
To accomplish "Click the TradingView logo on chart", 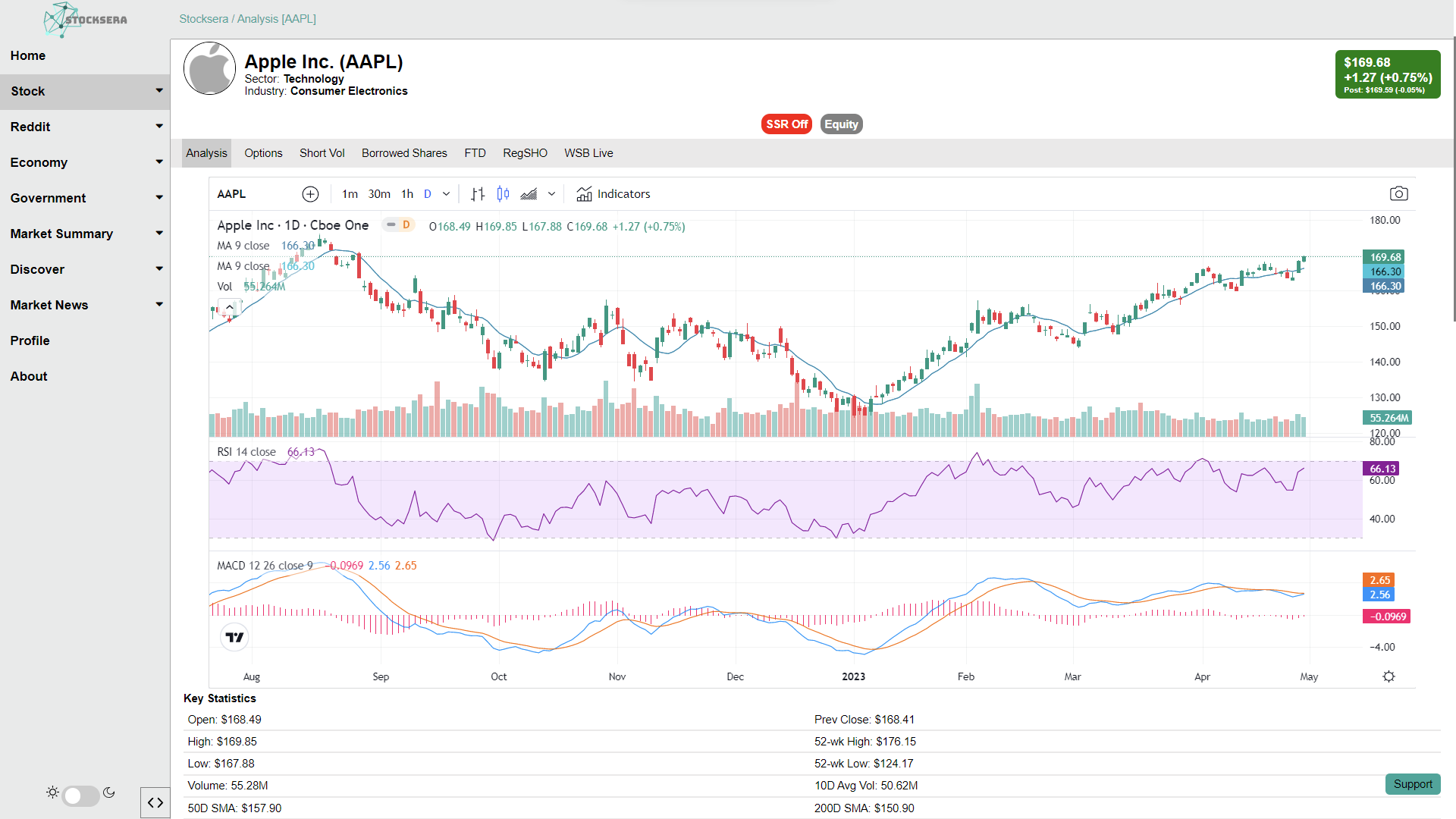I will (x=234, y=638).
